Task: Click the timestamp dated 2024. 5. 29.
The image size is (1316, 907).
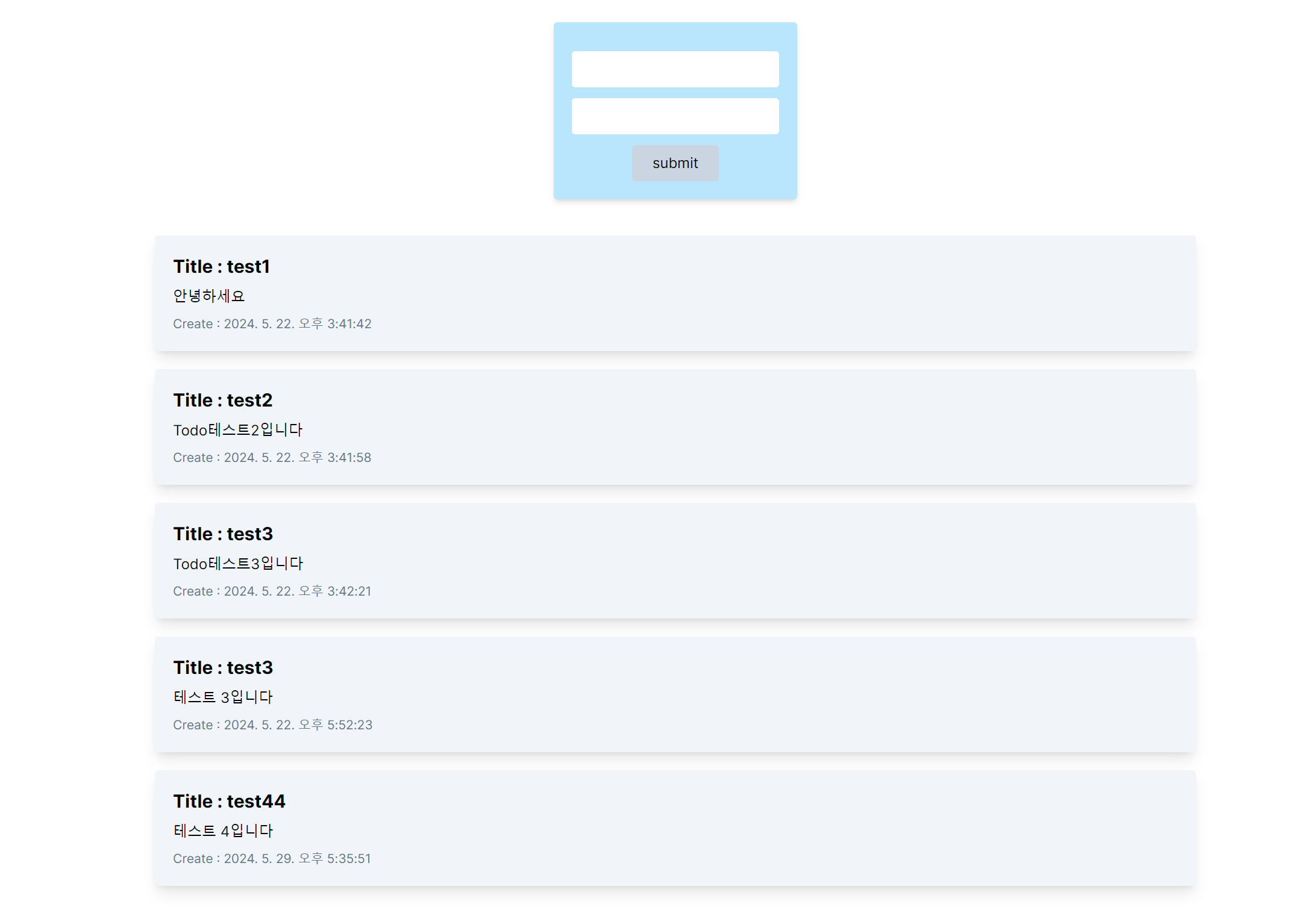Action: 272,859
